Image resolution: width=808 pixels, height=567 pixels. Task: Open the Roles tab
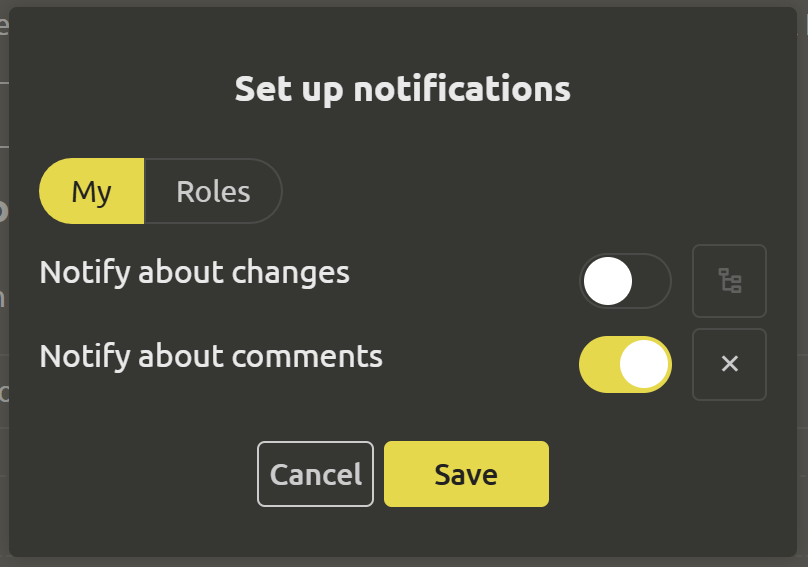[213, 191]
